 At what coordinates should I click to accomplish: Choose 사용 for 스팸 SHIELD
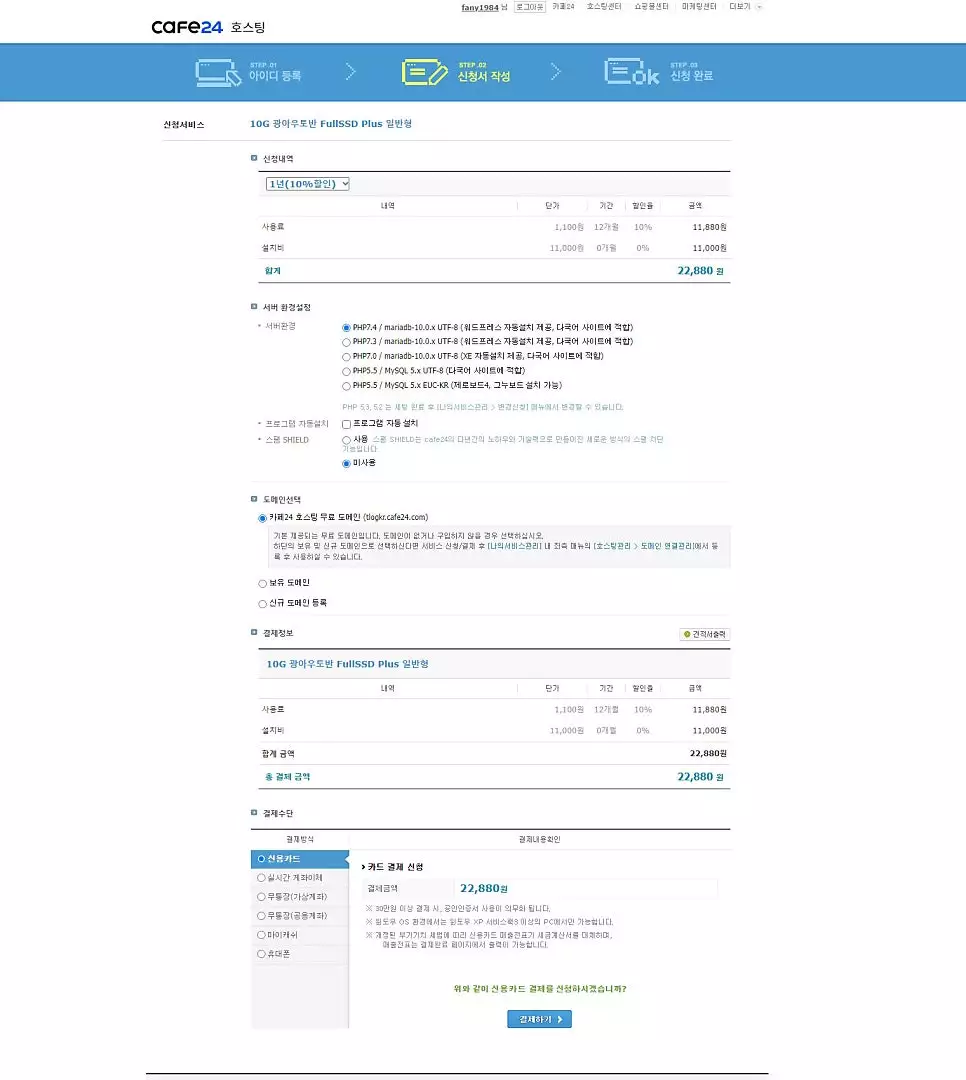coord(347,439)
